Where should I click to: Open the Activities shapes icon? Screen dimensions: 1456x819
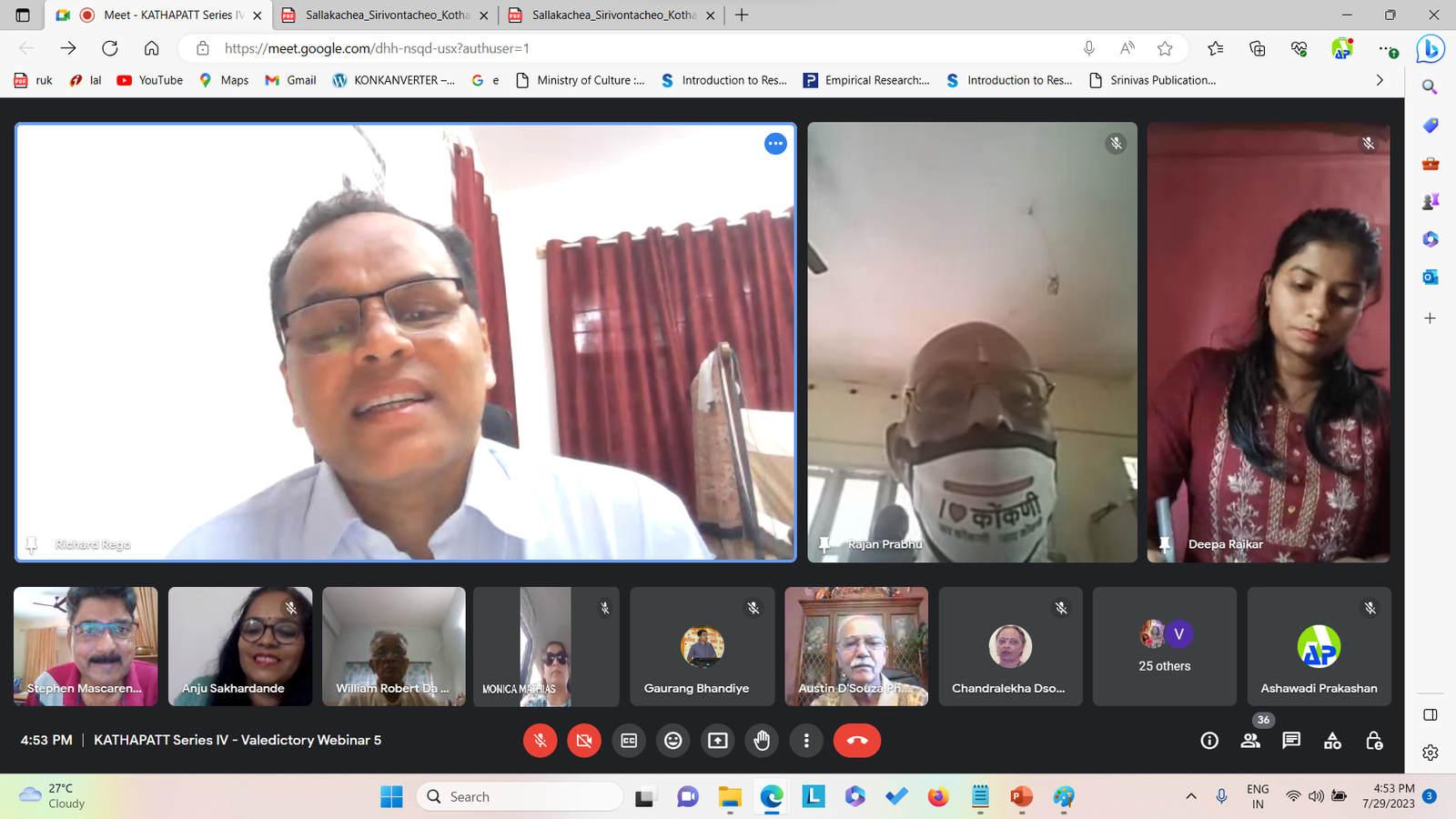1332,741
